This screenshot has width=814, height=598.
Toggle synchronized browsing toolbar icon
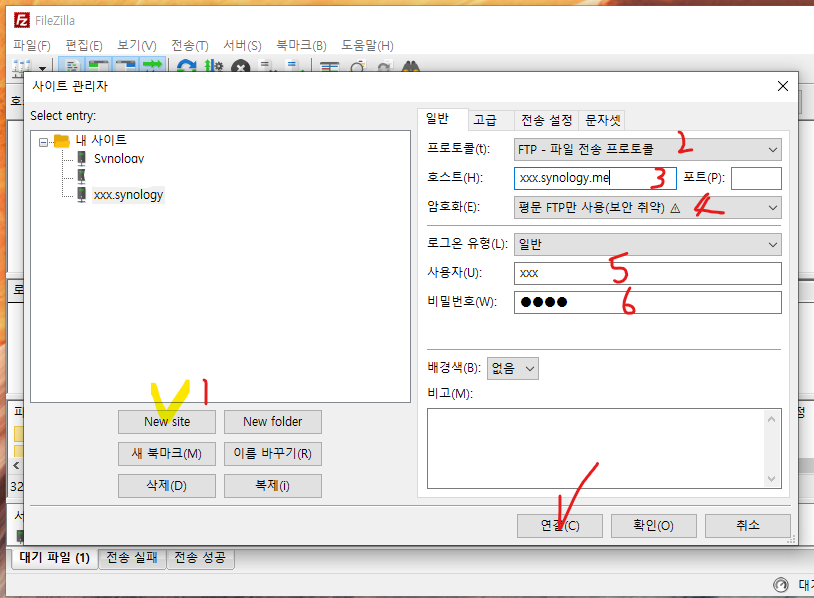(385, 66)
